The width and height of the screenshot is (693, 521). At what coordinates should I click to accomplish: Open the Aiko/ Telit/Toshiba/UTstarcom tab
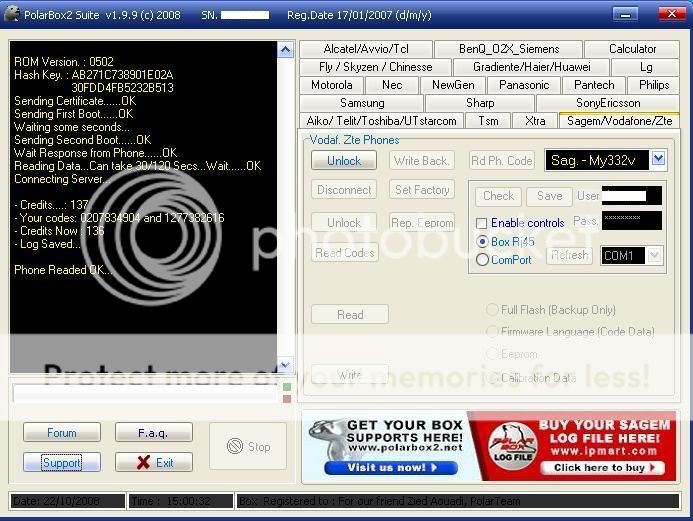coord(381,121)
